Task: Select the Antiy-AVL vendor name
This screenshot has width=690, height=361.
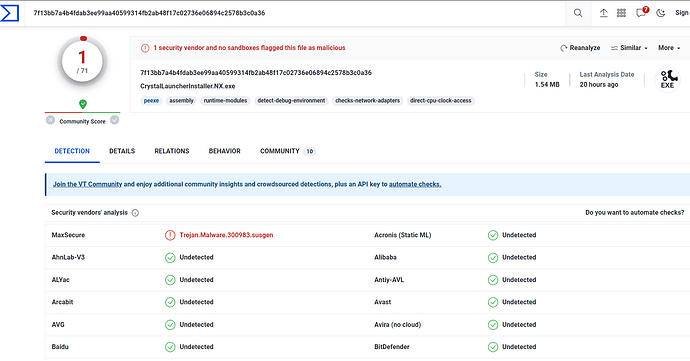Action: pyautogui.click(x=389, y=280)
